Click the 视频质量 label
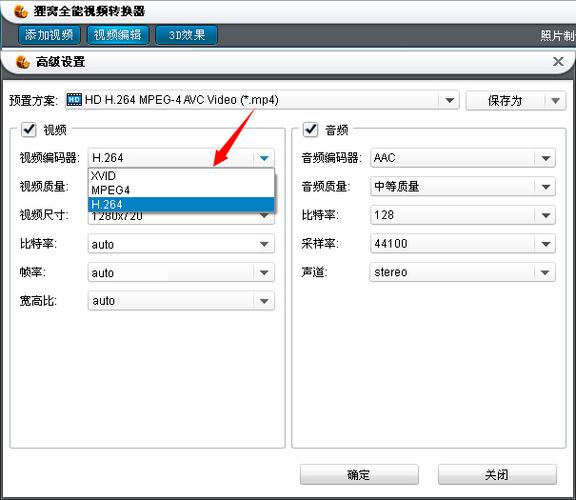Screen dimensions: 576x500 coord(44,186)
